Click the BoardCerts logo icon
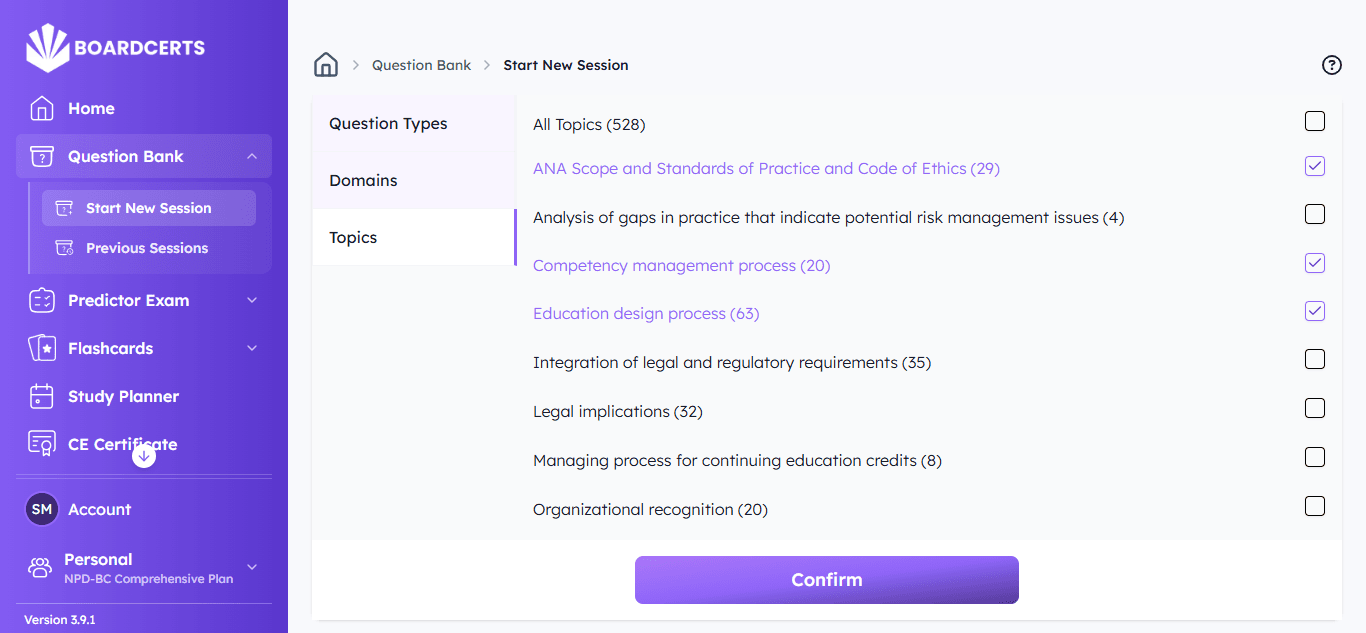This screenshot has width=1366, height=633. tap(47, 48)
